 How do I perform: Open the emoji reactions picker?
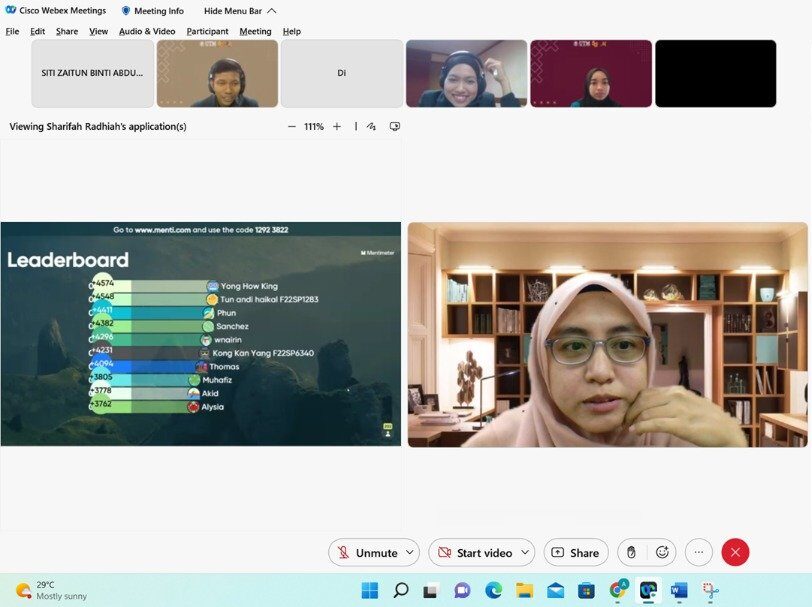[662, 552]
